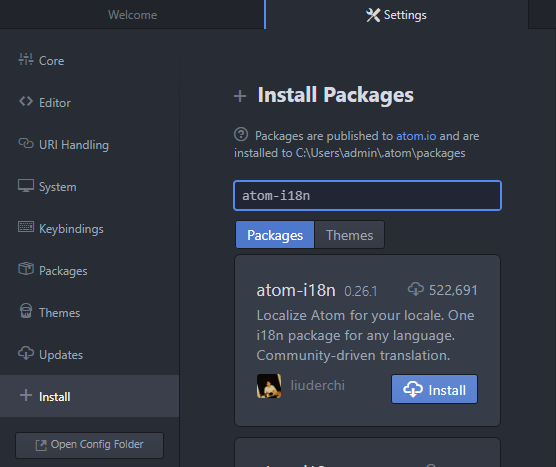Switch to the Settings tab
The height and width of the screenshot is (467, 556).
[x=396, y=15]
